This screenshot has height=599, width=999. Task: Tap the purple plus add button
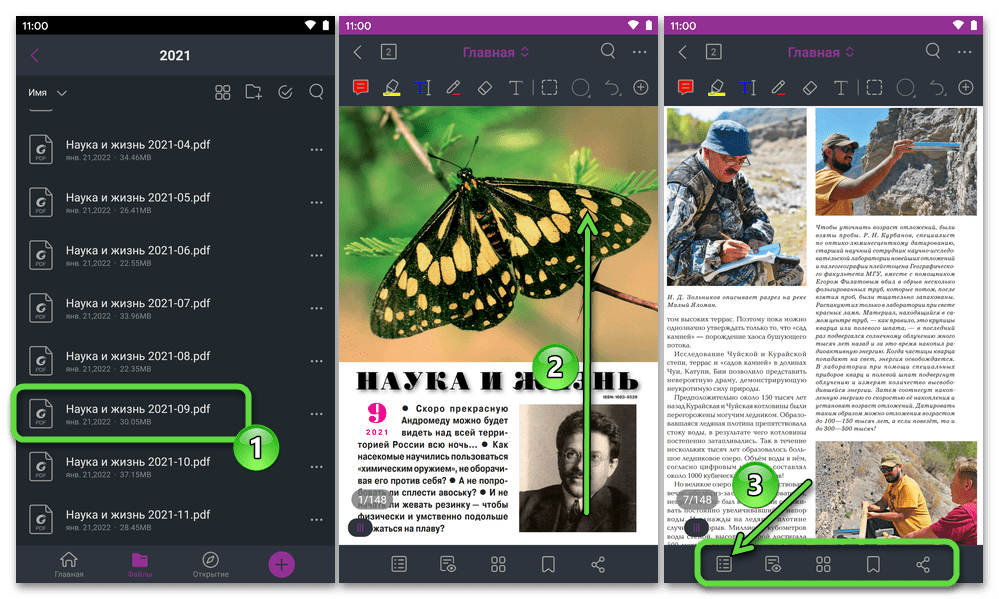(282, 564)
